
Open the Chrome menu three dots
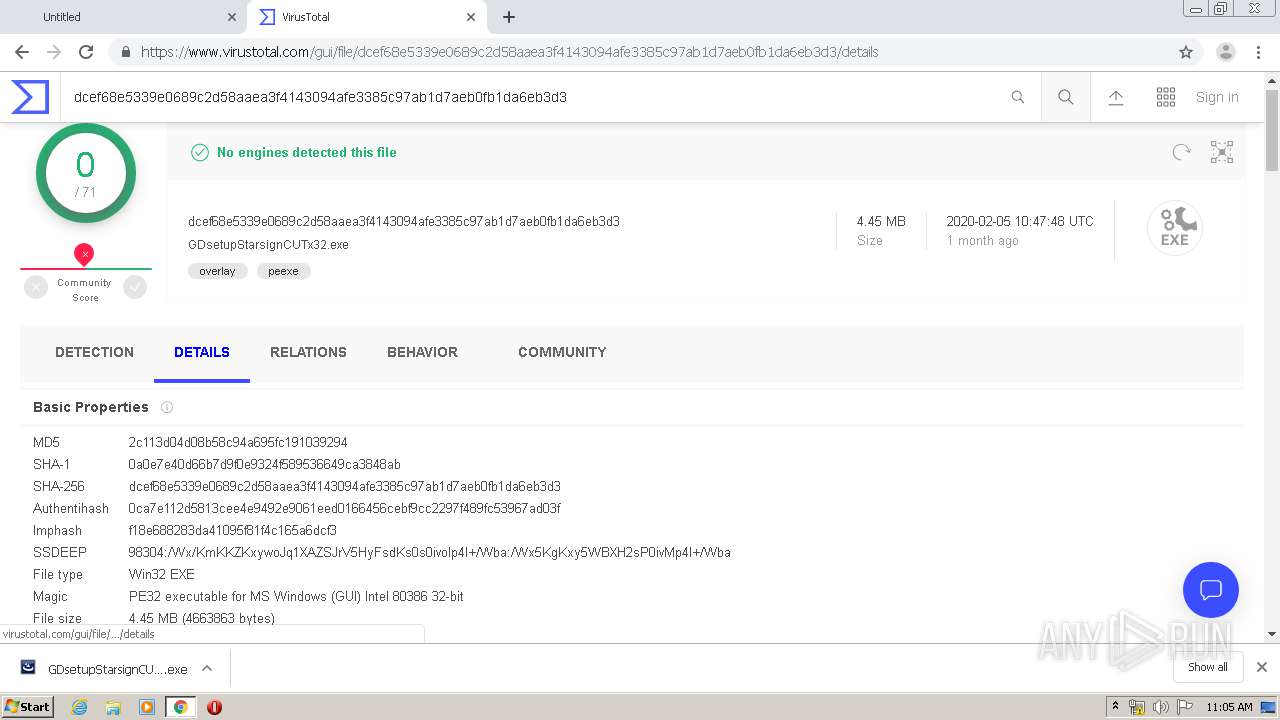click(1260, 52)
